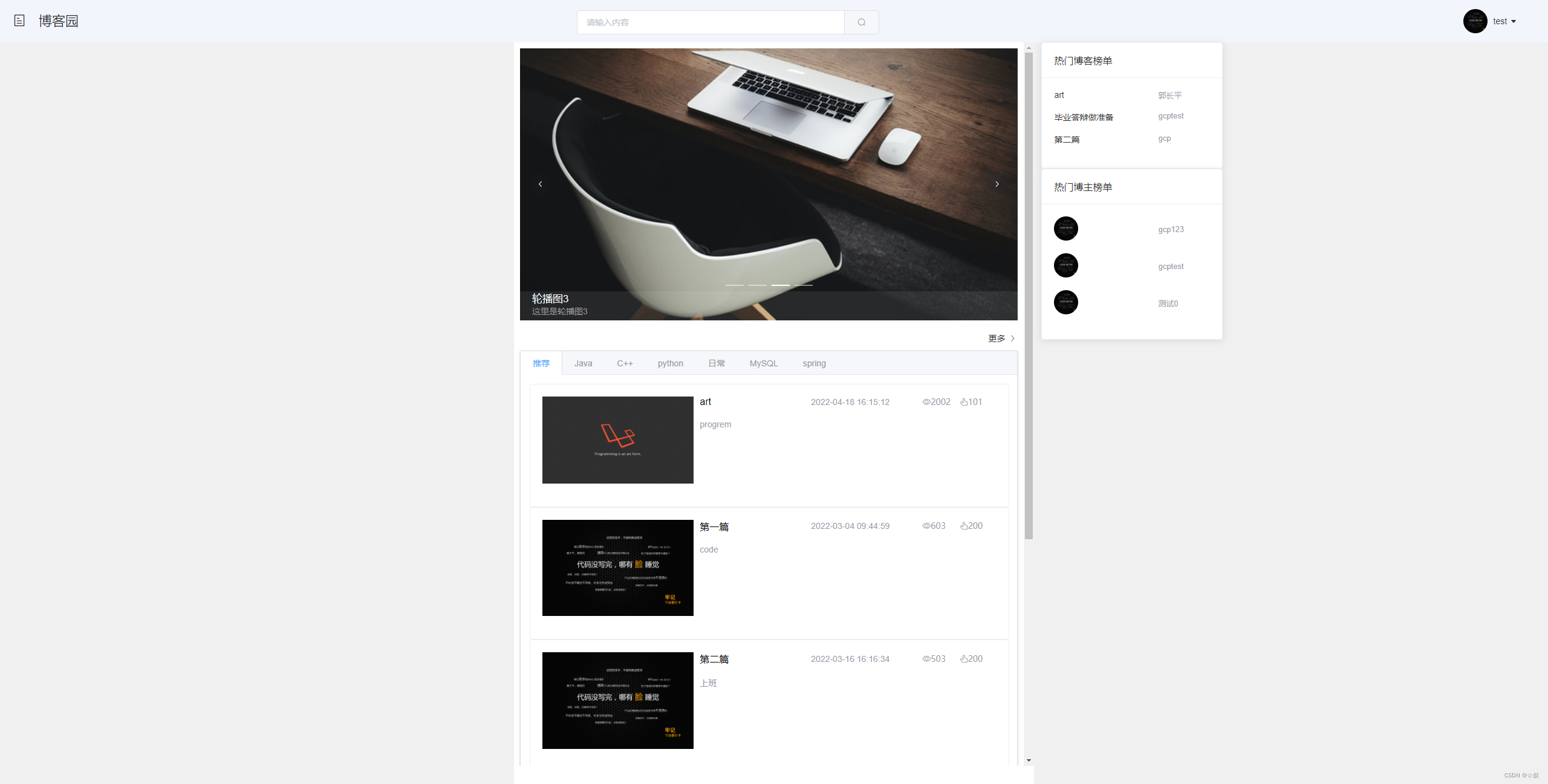Go to previous carousel slide arrow

point(540,184)
